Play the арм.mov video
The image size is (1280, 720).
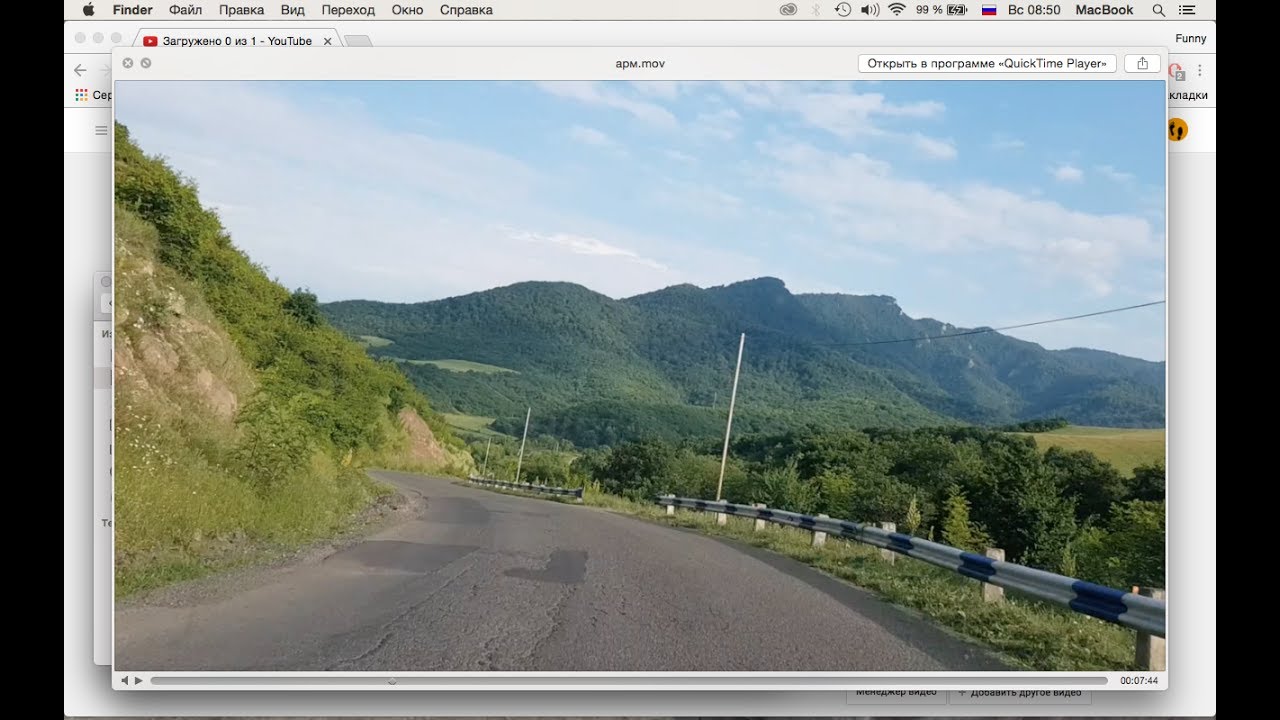click(x=139, y=681)
